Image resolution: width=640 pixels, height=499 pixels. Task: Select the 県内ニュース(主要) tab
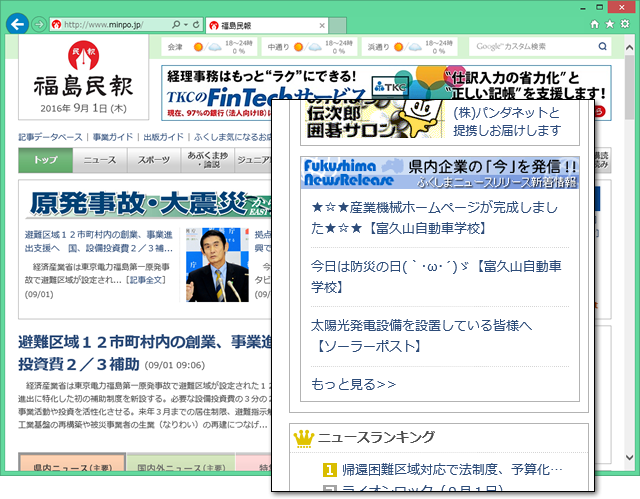click(x=72, y=462)
